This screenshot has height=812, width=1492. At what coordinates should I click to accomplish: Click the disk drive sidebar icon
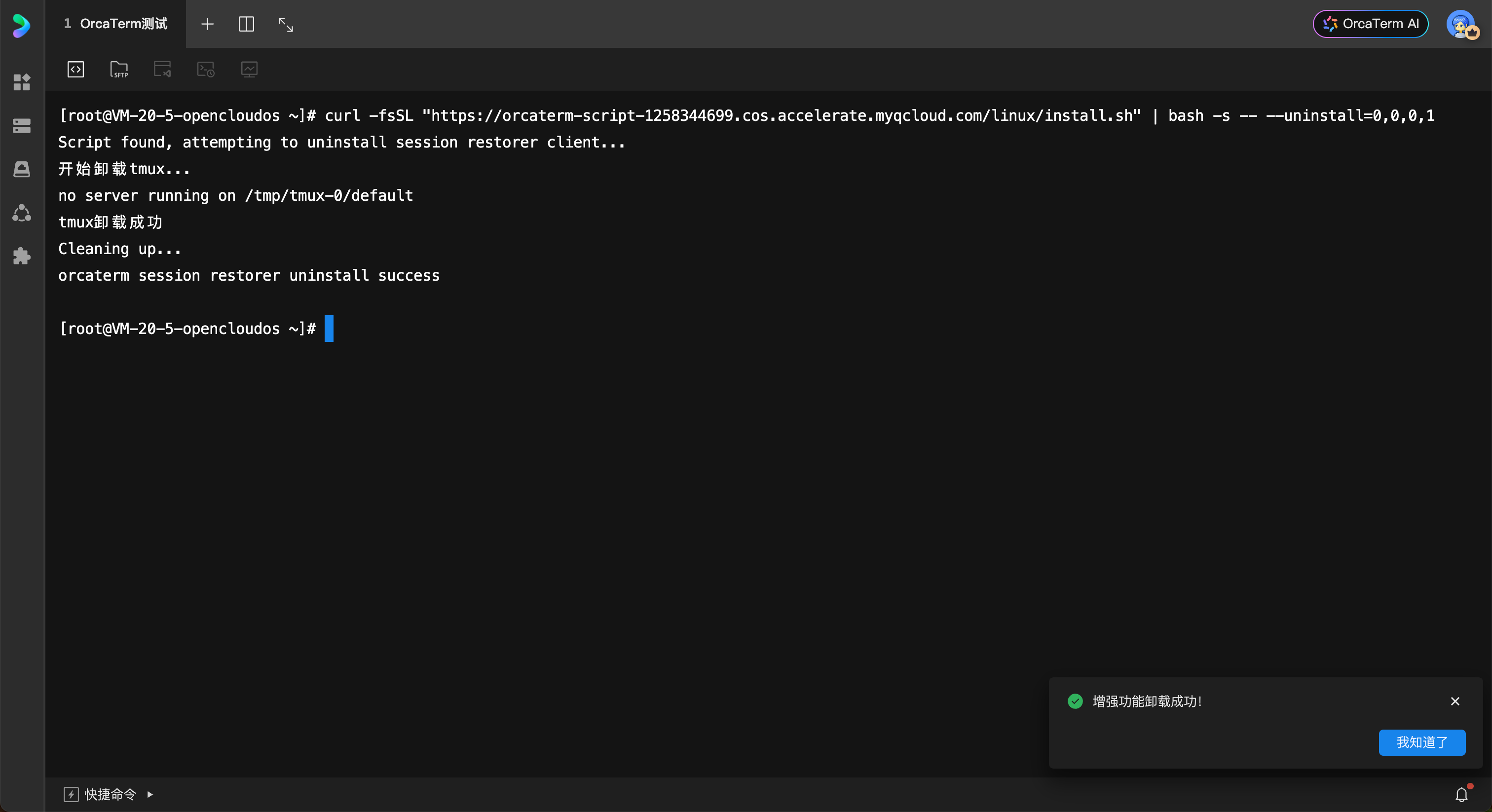(21, 169)
